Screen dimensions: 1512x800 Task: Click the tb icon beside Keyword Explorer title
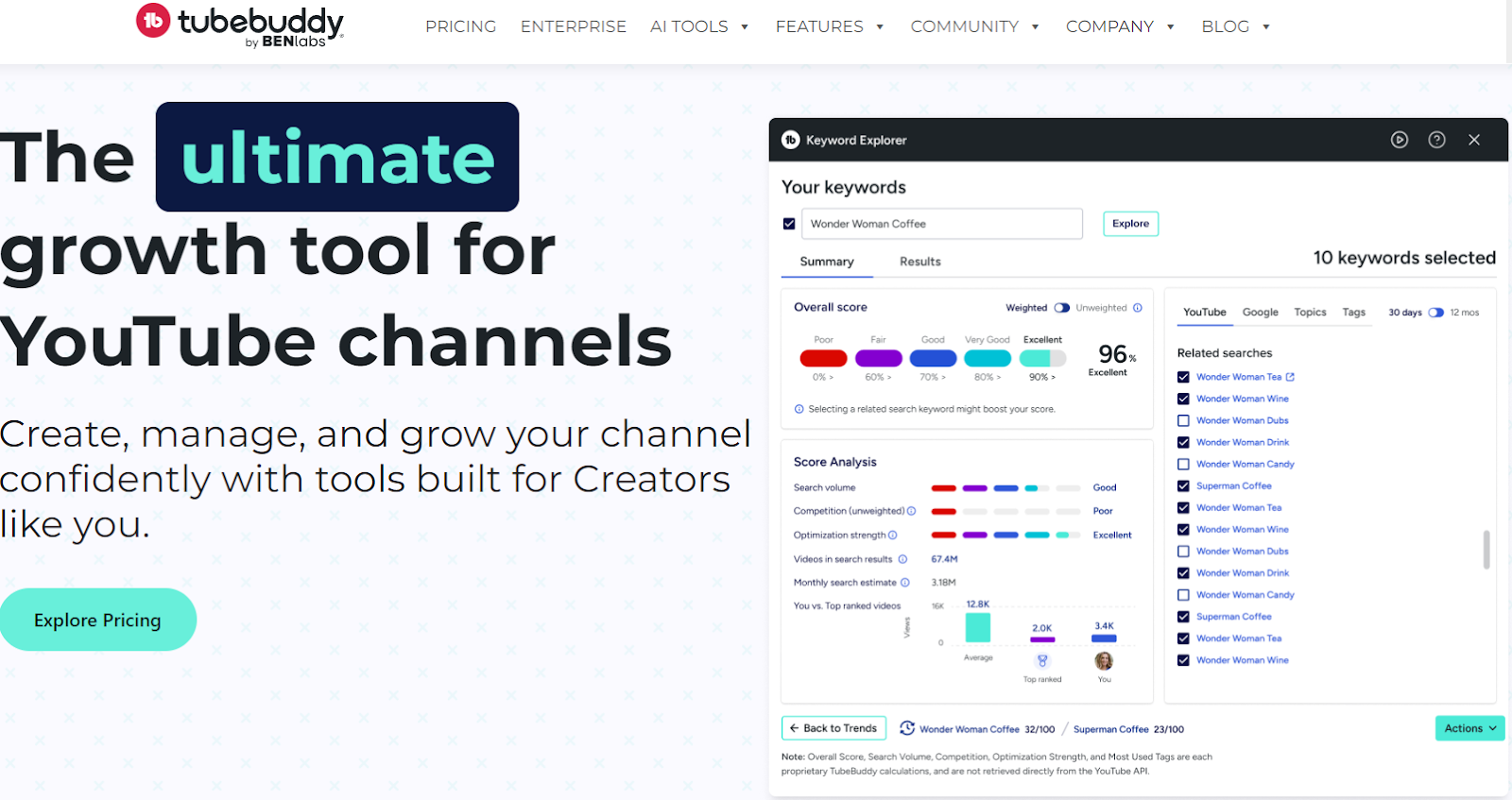click(x=791, y=140)
